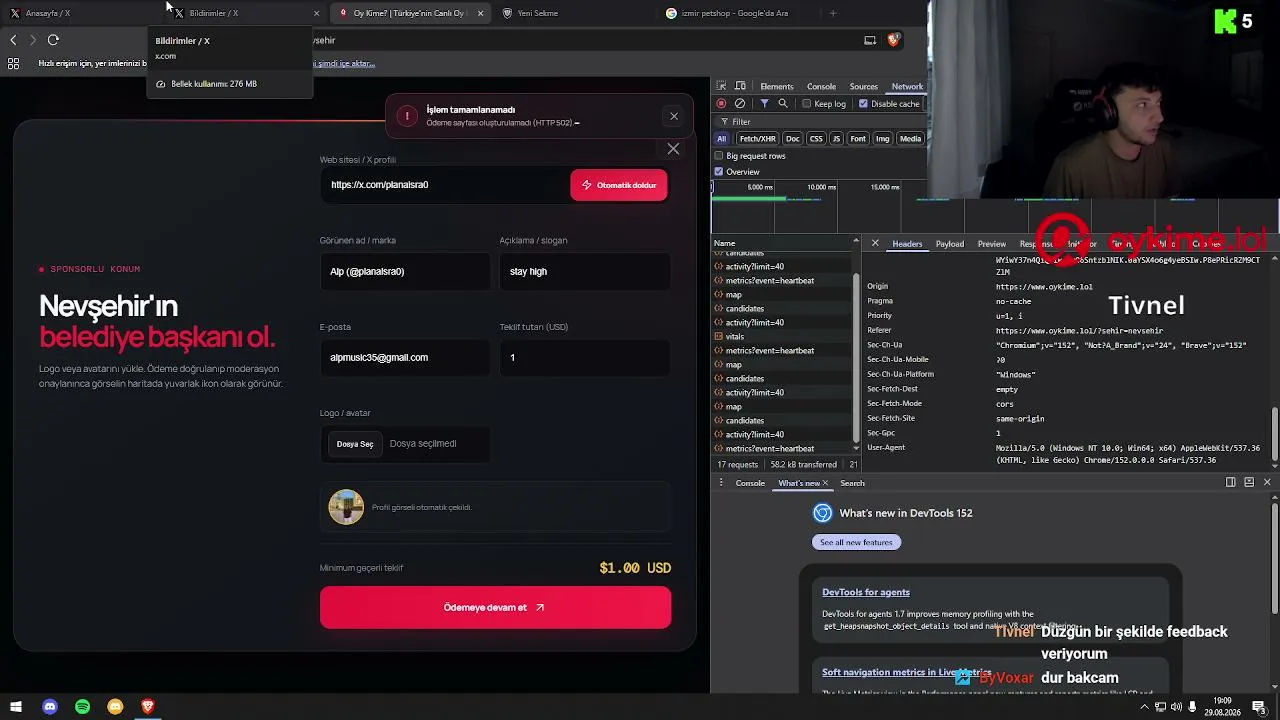1280x720 pixels.
Task: Click the dock drawer side icon
Action: (1231, 482)
